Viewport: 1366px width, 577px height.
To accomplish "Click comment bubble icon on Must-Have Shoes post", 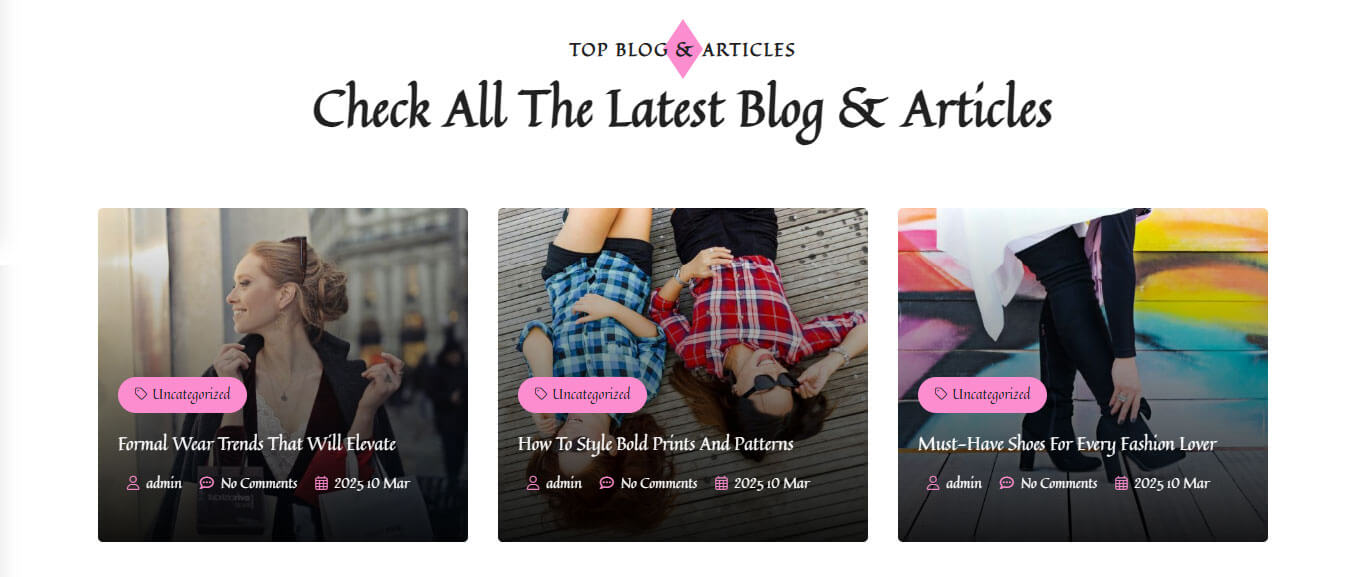I will 1007,483.
